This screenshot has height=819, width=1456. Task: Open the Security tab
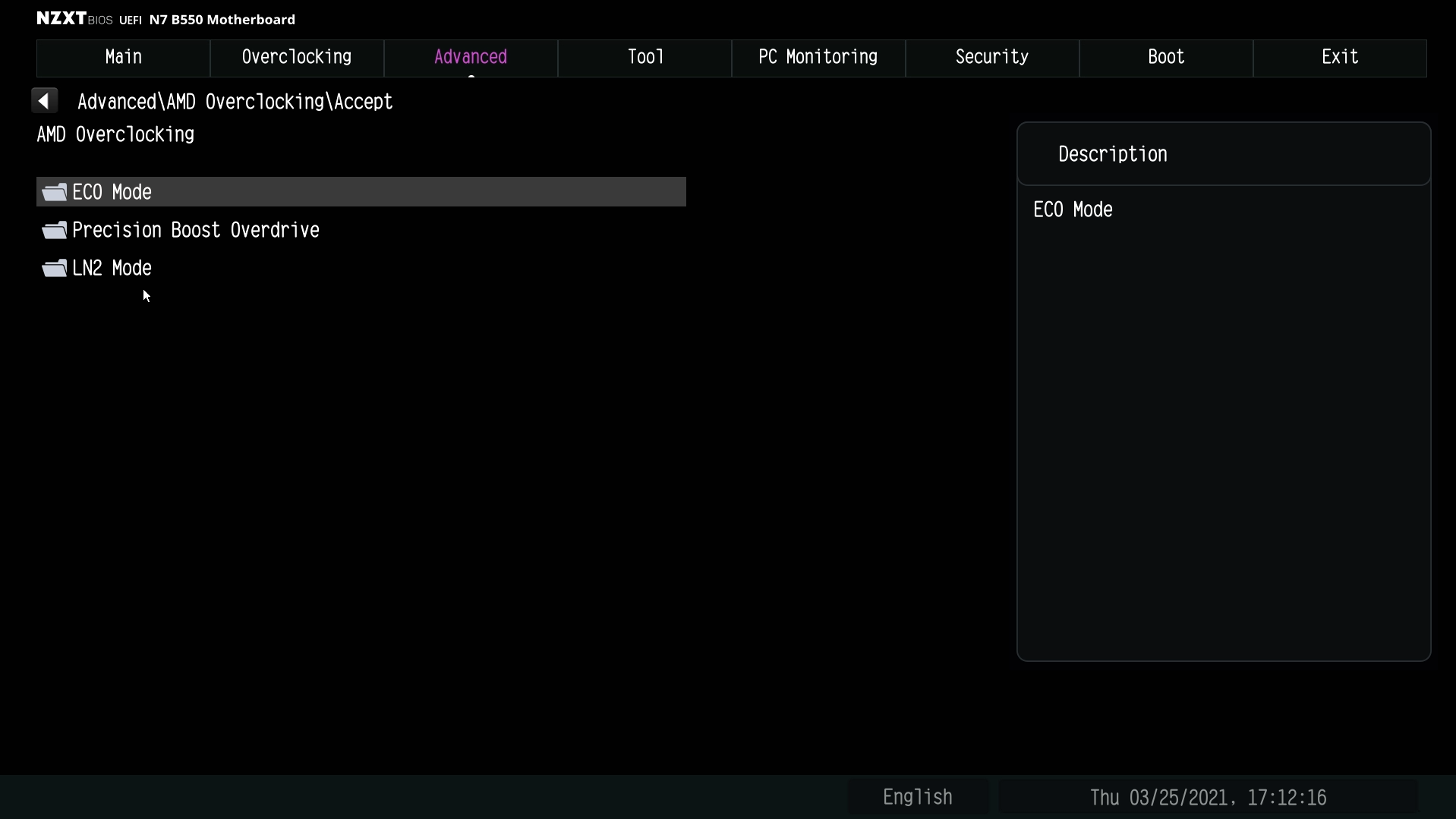[992, 58]
